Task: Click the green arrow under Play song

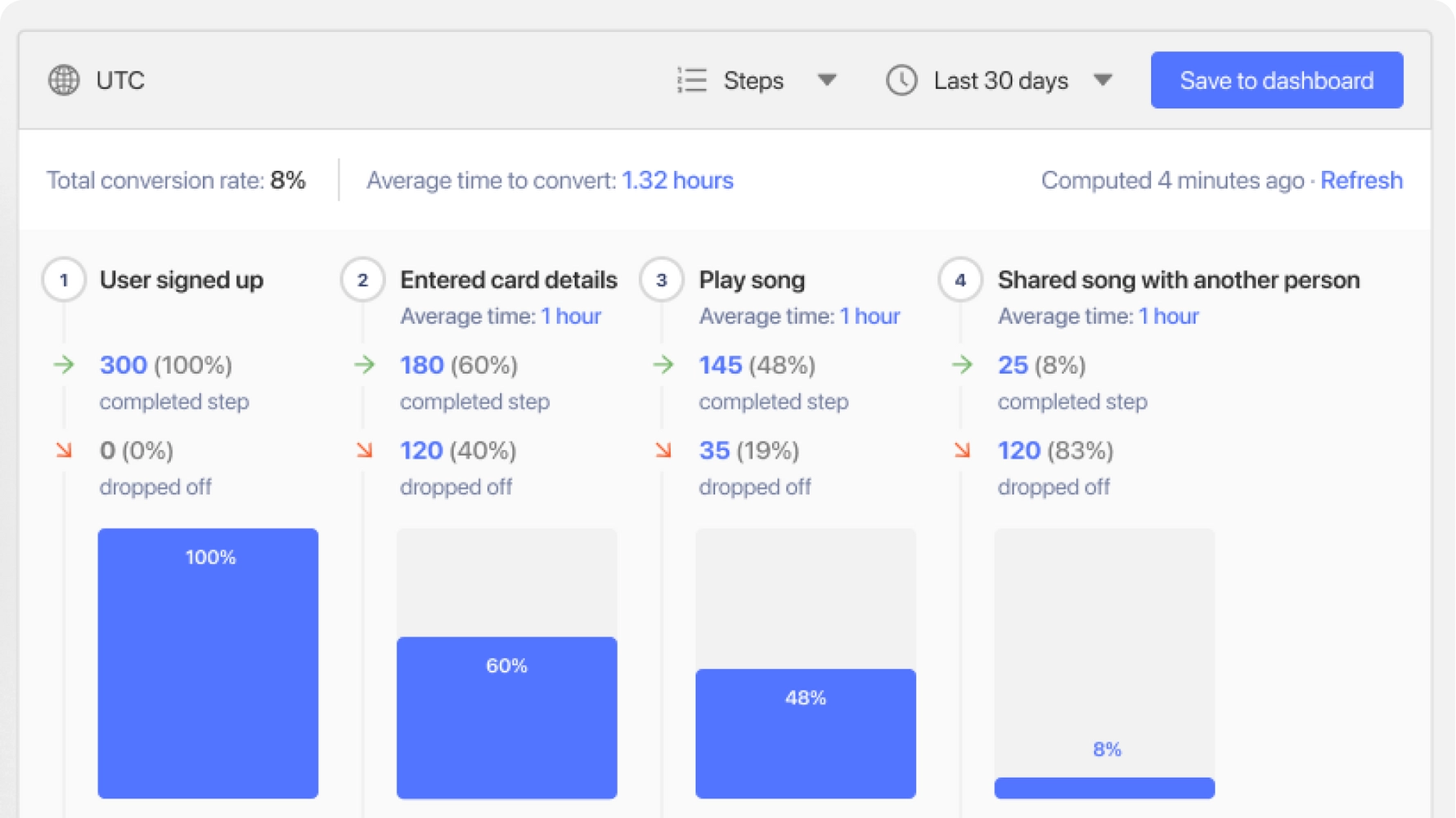Action: tap(663, 366)
